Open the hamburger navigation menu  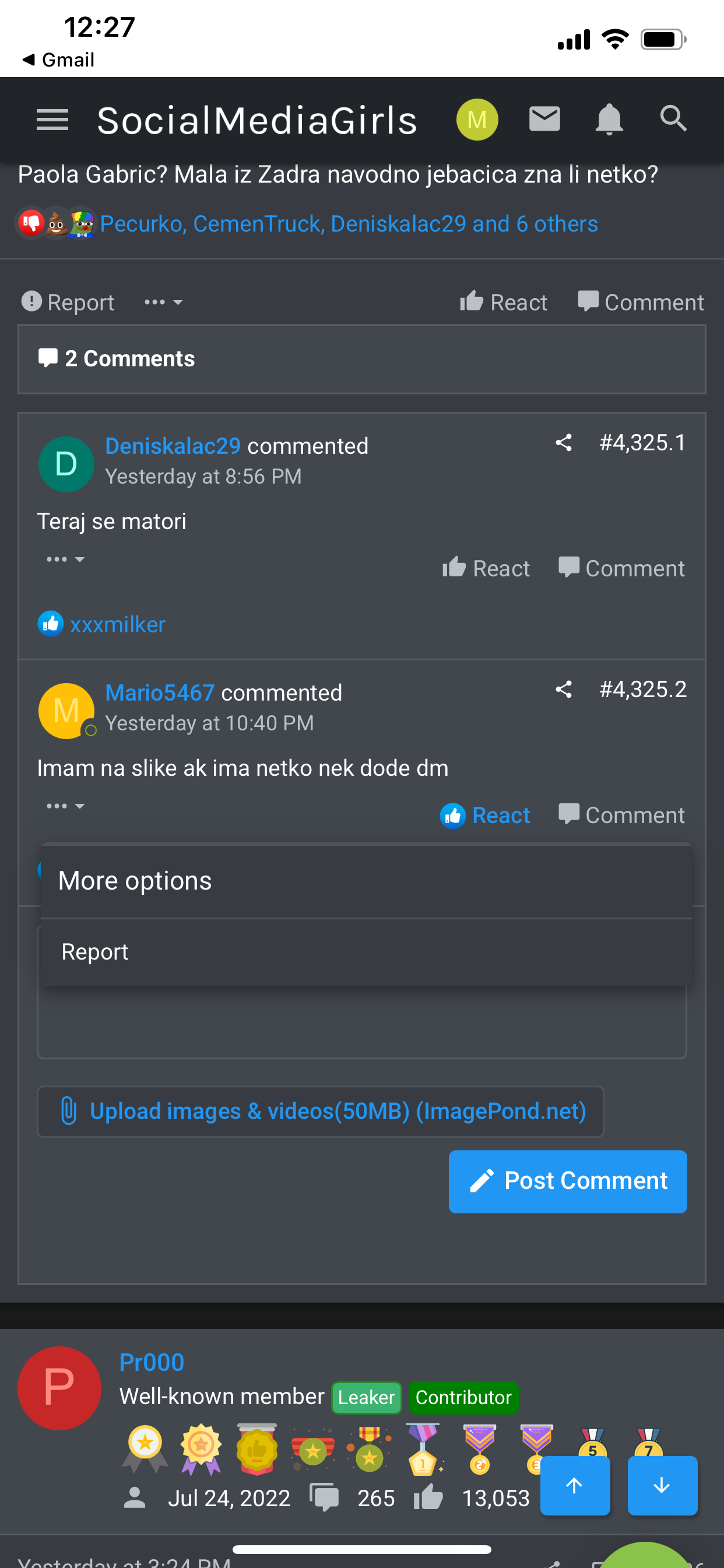[x=52, y=120]
